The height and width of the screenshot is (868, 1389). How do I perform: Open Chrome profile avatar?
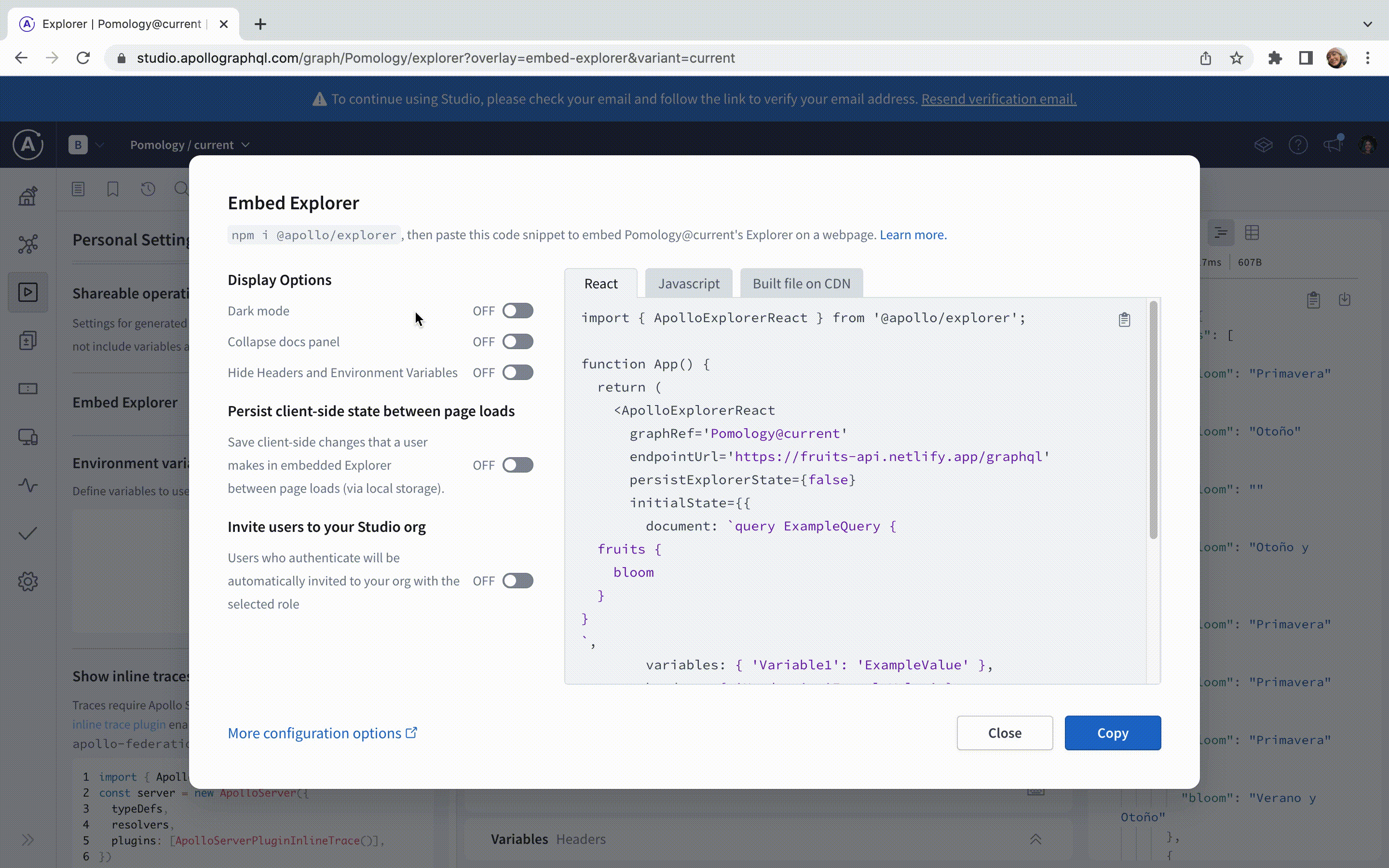coord(1337,58)
